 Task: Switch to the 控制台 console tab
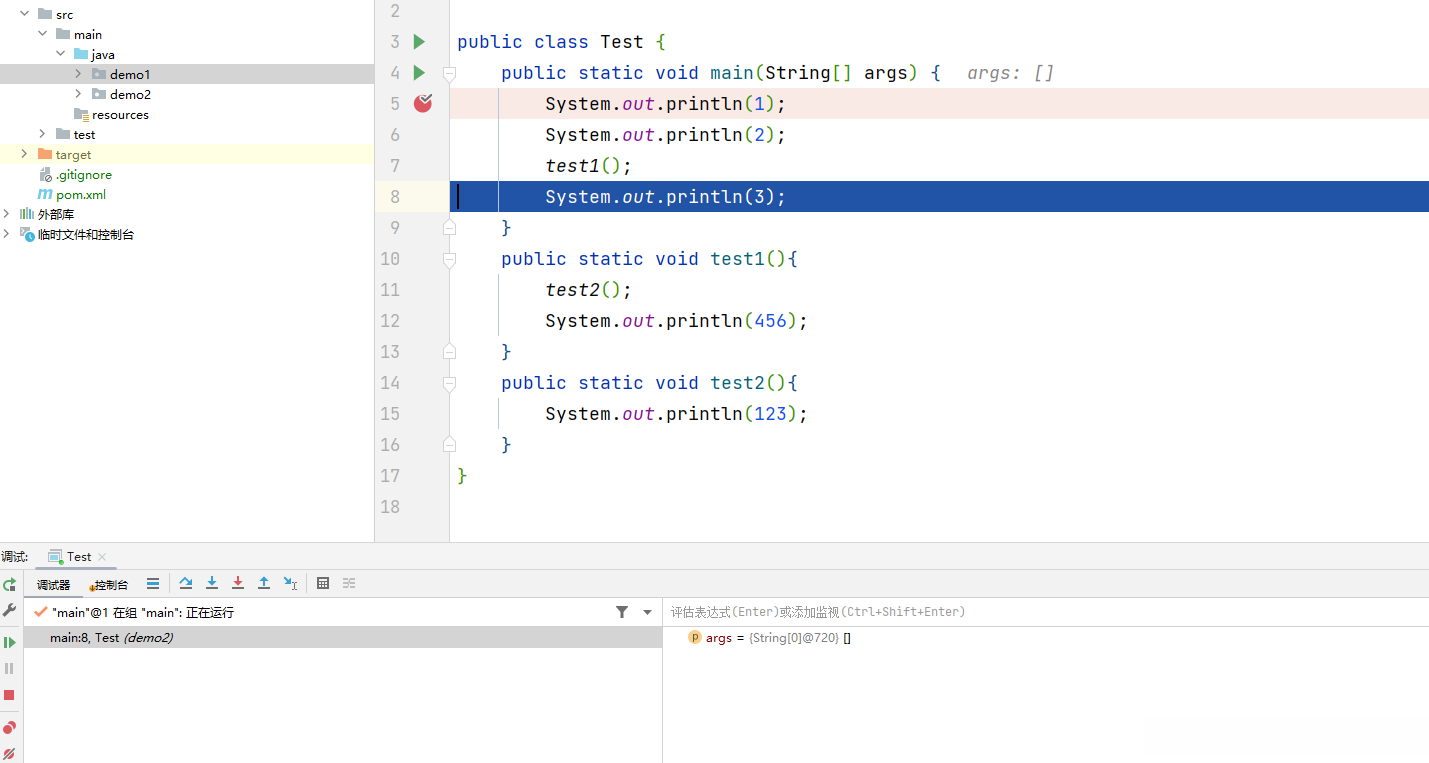(110, 585)
